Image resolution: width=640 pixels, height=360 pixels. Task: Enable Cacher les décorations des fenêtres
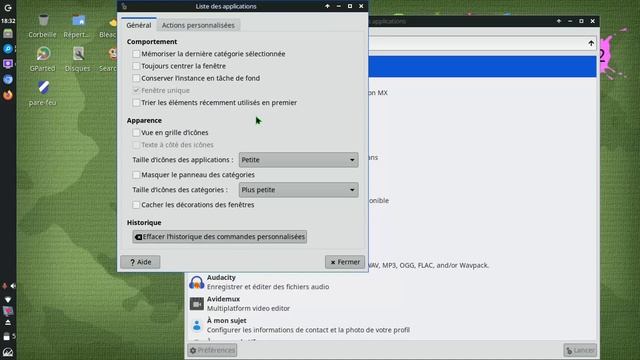[x=136, y=205]
